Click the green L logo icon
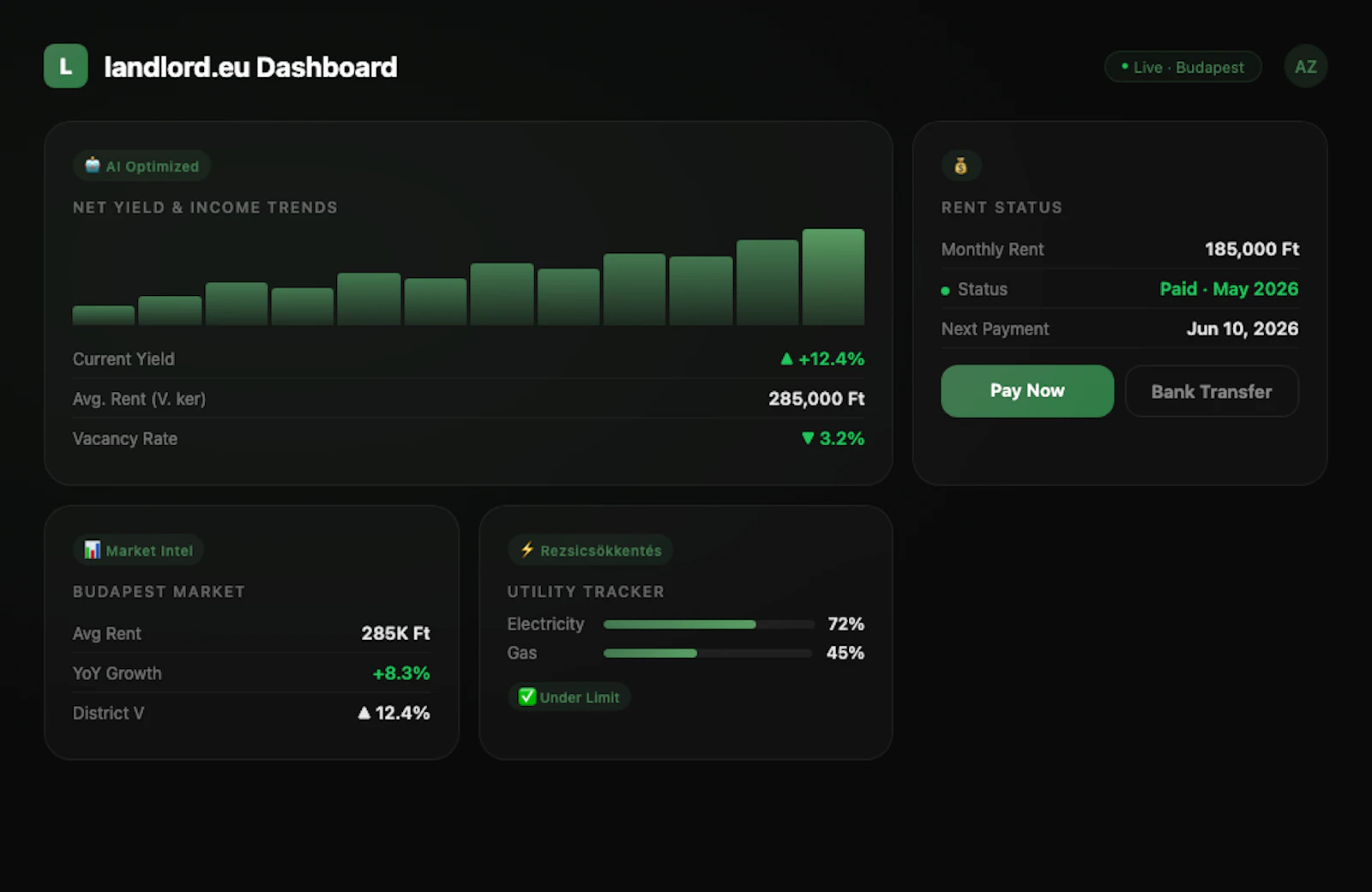This screenshot has width=1372, height=892. pyautogui.click(x=66, y=66)
